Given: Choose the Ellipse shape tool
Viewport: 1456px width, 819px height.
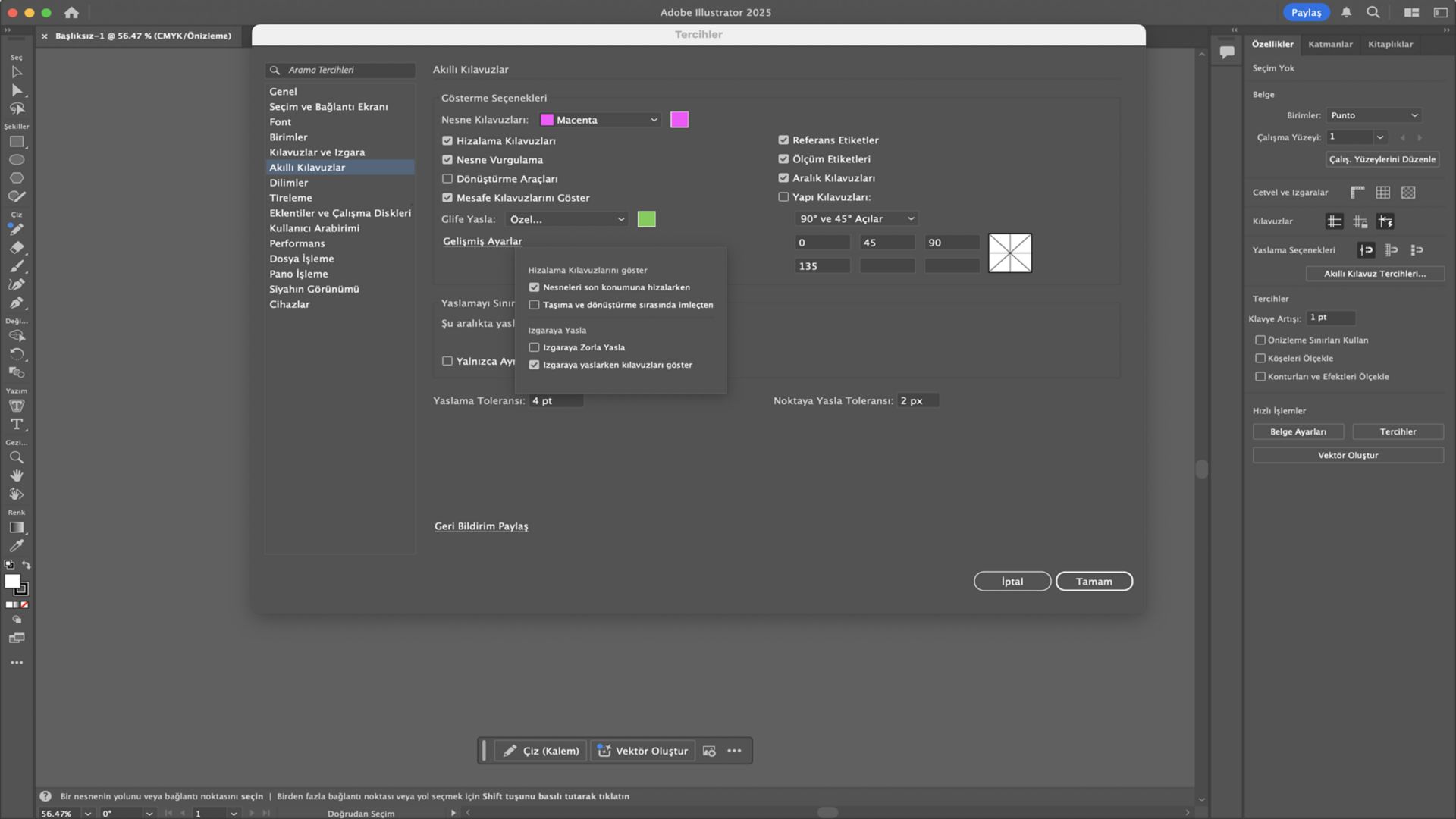Looking at the screenshot, I should (x=17, y=160).
